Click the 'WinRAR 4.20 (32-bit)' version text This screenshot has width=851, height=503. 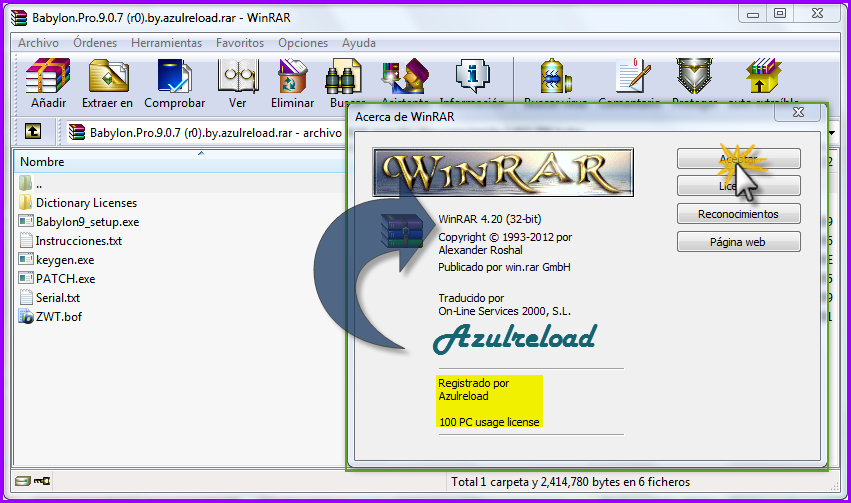(x=490, y=219)
